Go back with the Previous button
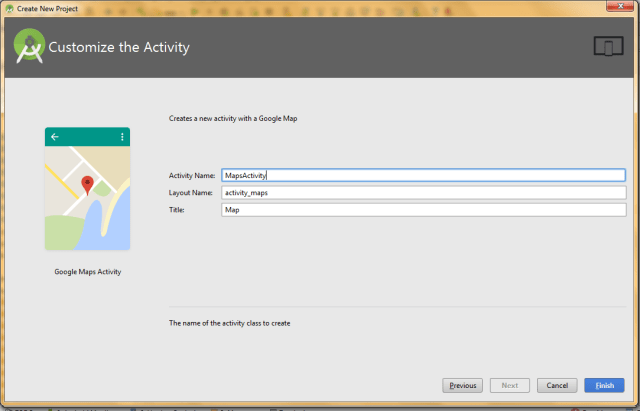This screenshot has height=411, width=640. pyautogui.click(x=462, y=385)
